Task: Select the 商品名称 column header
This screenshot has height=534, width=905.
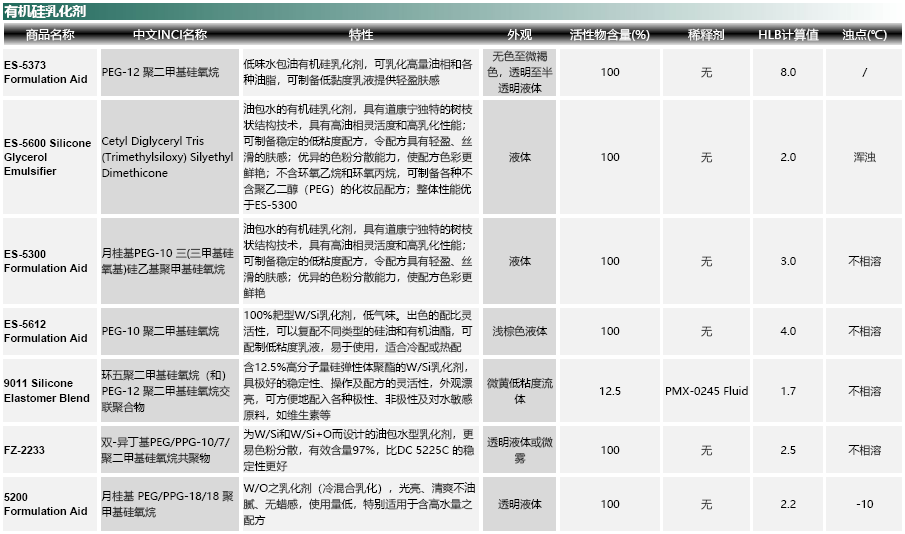Action: pos(50,34)
